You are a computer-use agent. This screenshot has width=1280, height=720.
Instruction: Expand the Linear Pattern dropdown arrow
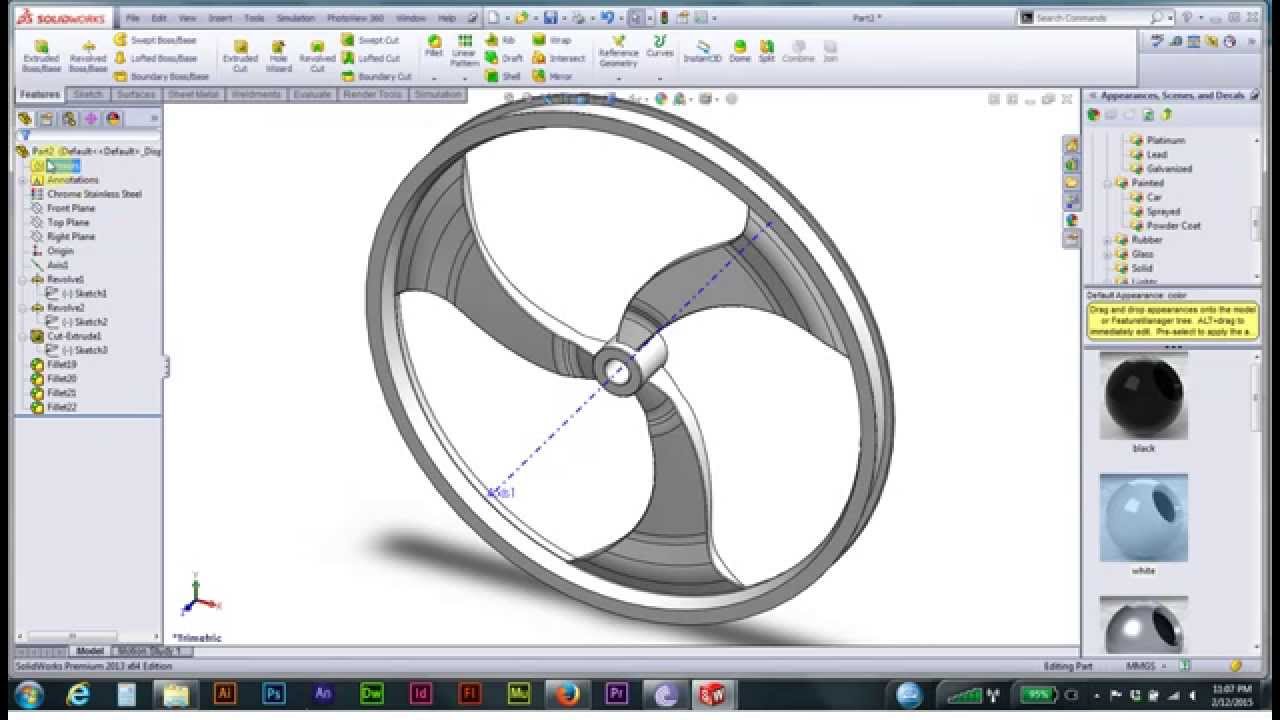click(464, 77)
